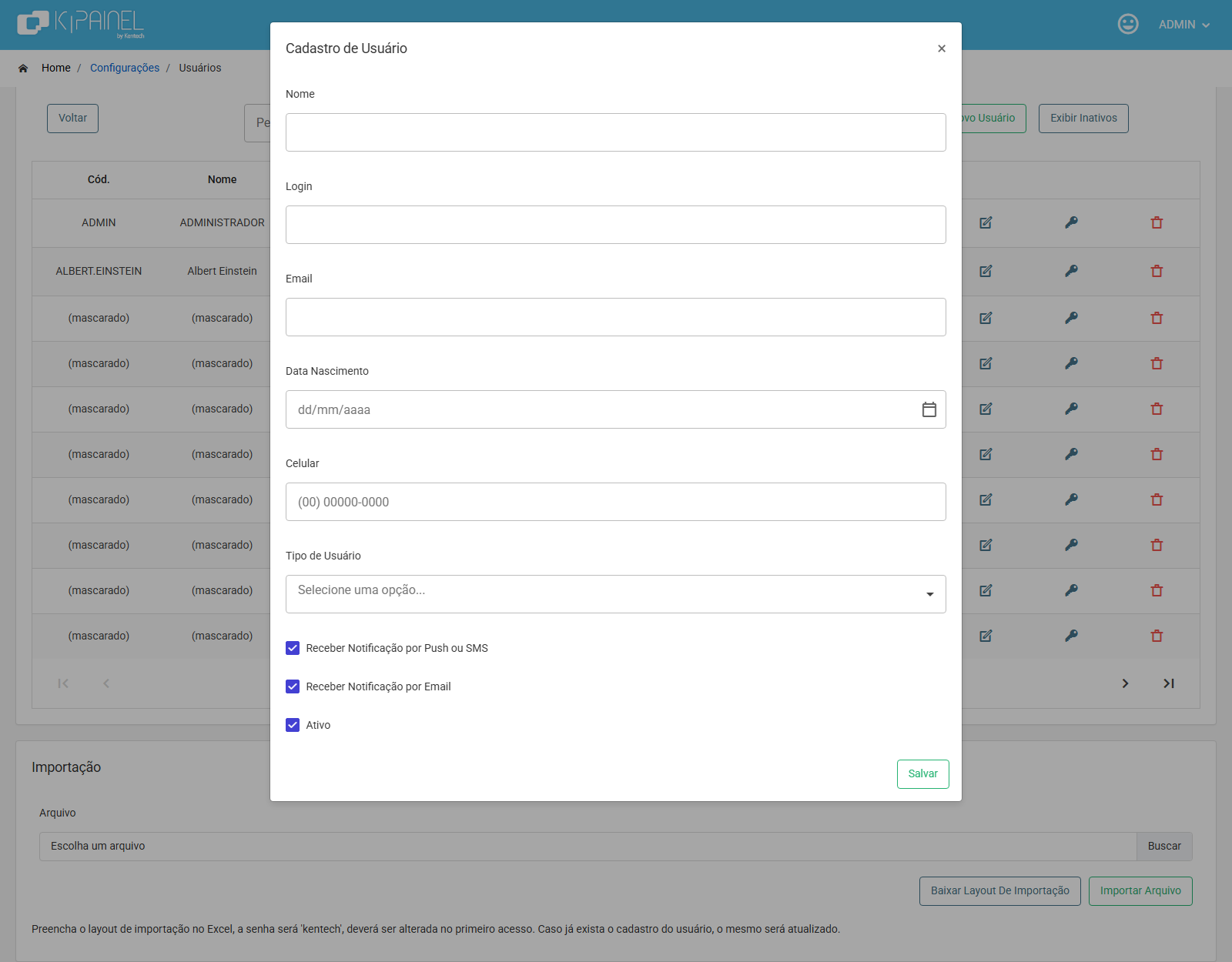Uncheck Receber Notificação por Email
This screenshot has height=962, width=1232.
[x=293, y=686]
